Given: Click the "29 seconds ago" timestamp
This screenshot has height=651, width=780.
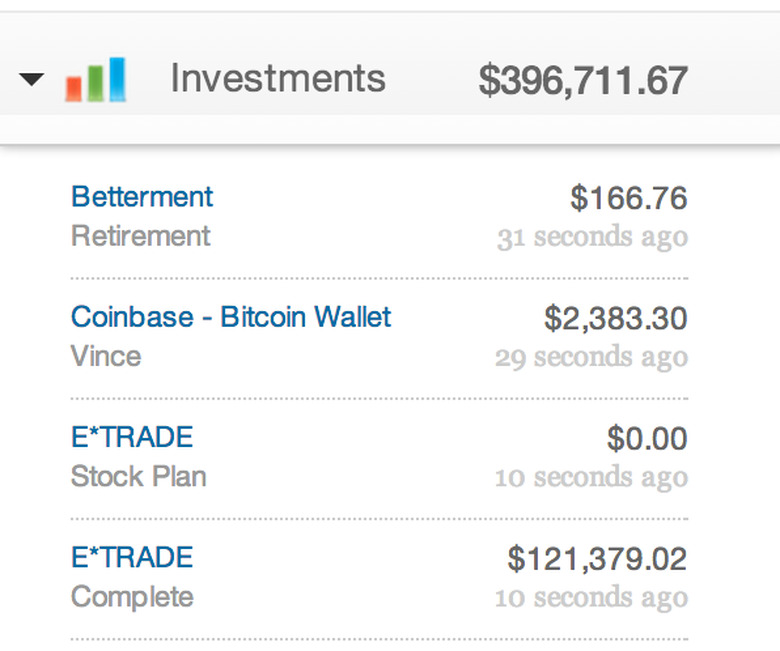Looking at the screenshot, I should [591, 358].
